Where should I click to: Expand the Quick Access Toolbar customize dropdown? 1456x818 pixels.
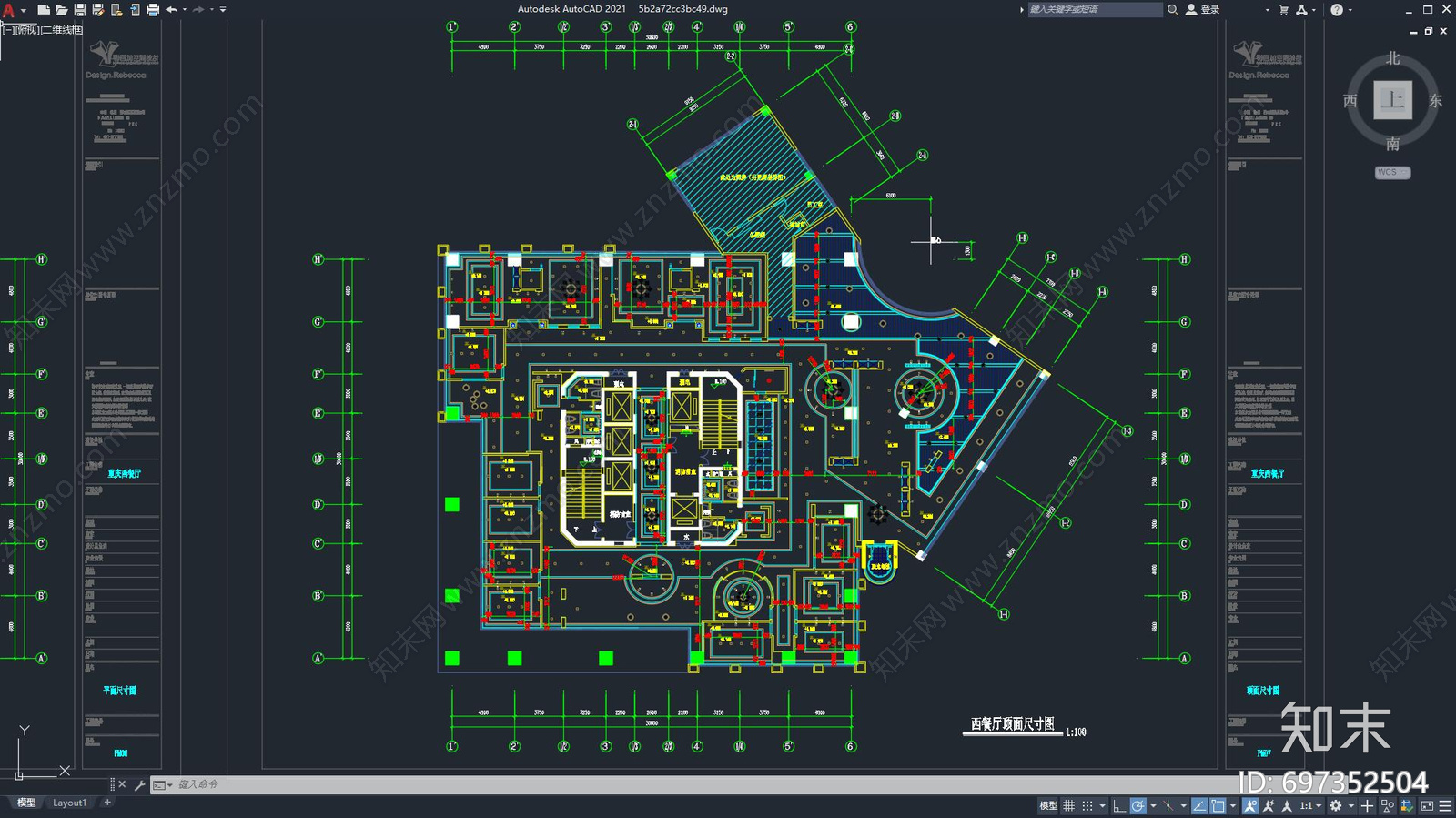click(x=223, y=10)
